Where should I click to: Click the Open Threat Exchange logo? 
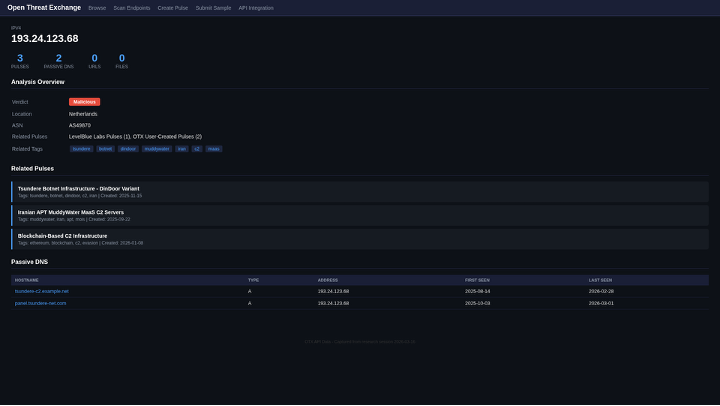44,7
